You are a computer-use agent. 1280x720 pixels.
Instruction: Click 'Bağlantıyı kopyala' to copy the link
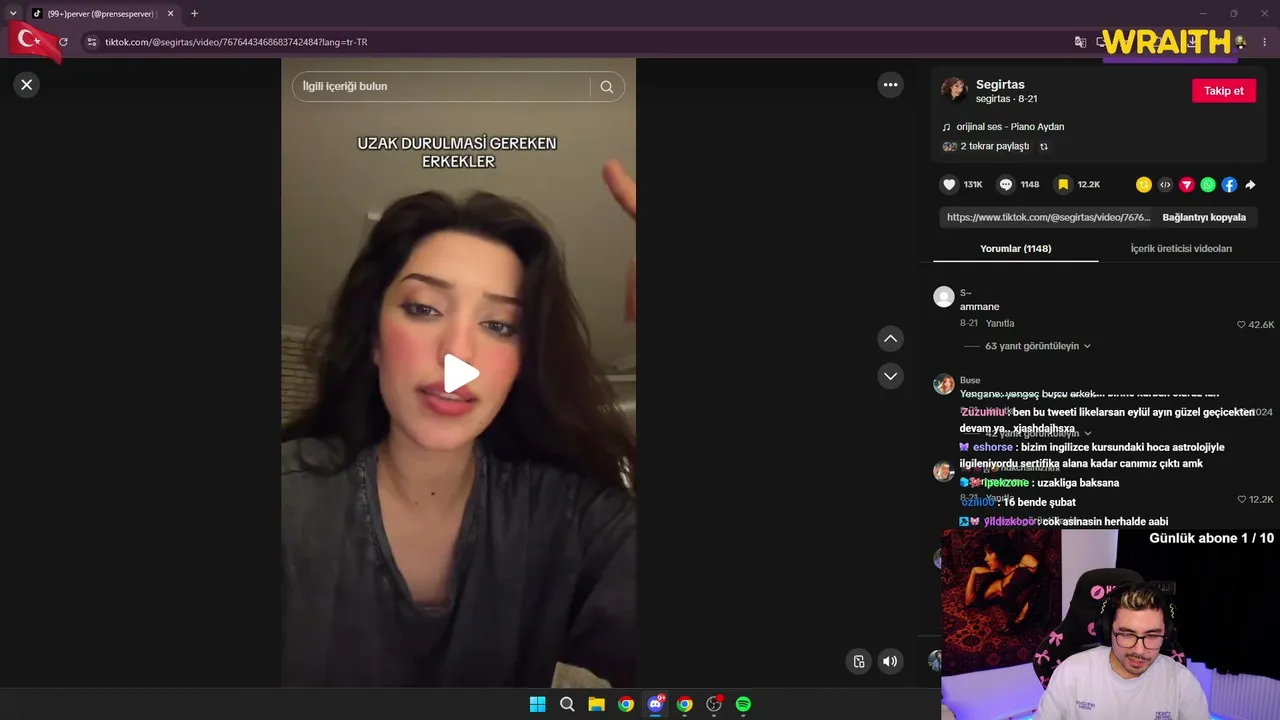coord(1204,217)
